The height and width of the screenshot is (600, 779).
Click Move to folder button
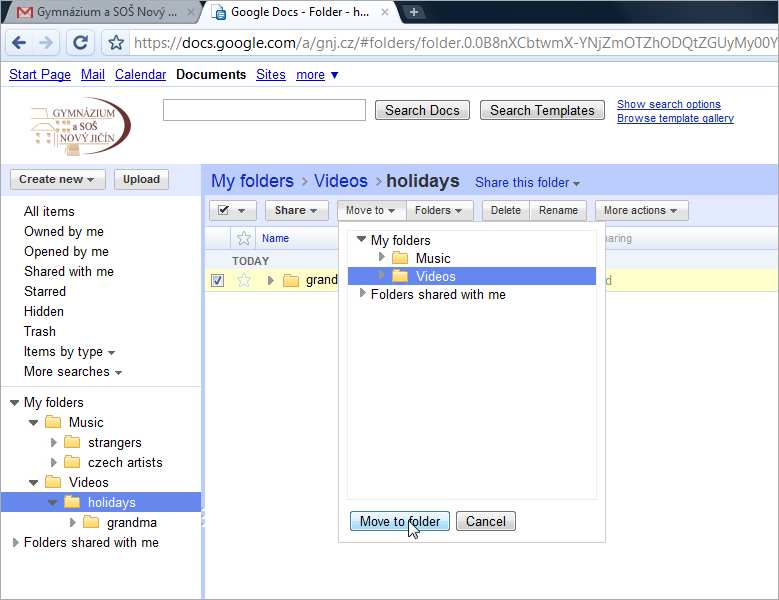coord(399,521)
